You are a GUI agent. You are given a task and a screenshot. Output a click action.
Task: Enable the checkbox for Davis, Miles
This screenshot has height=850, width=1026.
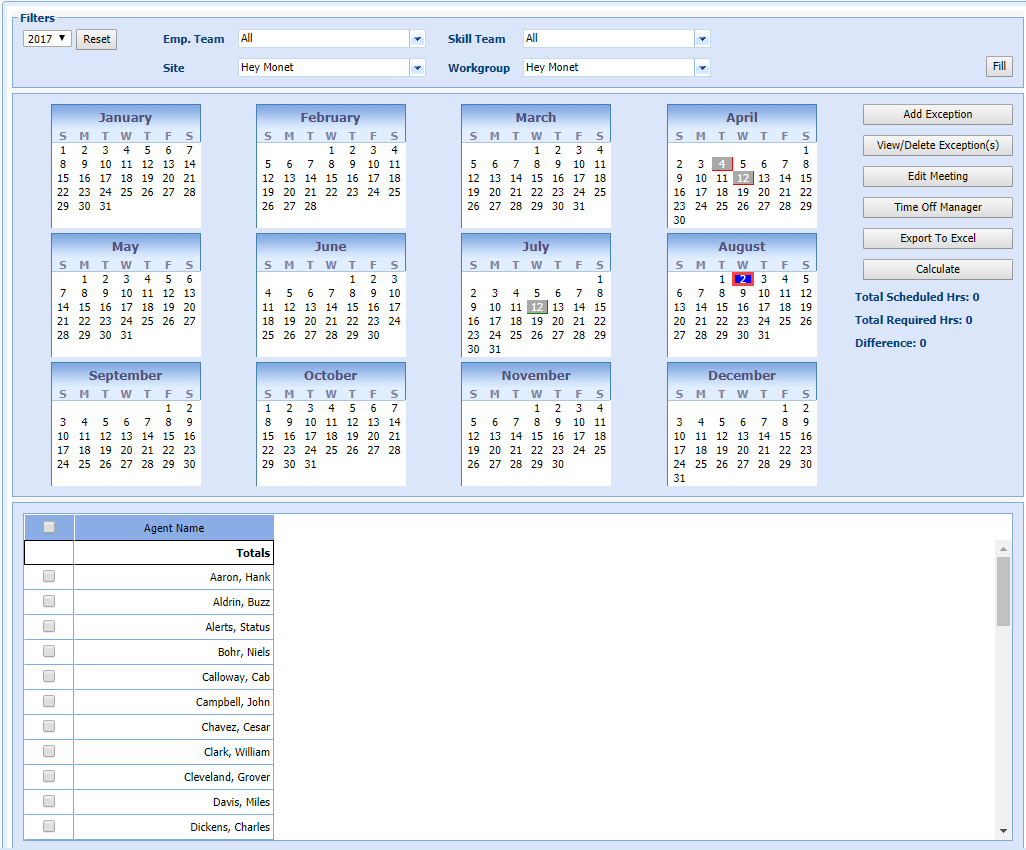[49, 802]
